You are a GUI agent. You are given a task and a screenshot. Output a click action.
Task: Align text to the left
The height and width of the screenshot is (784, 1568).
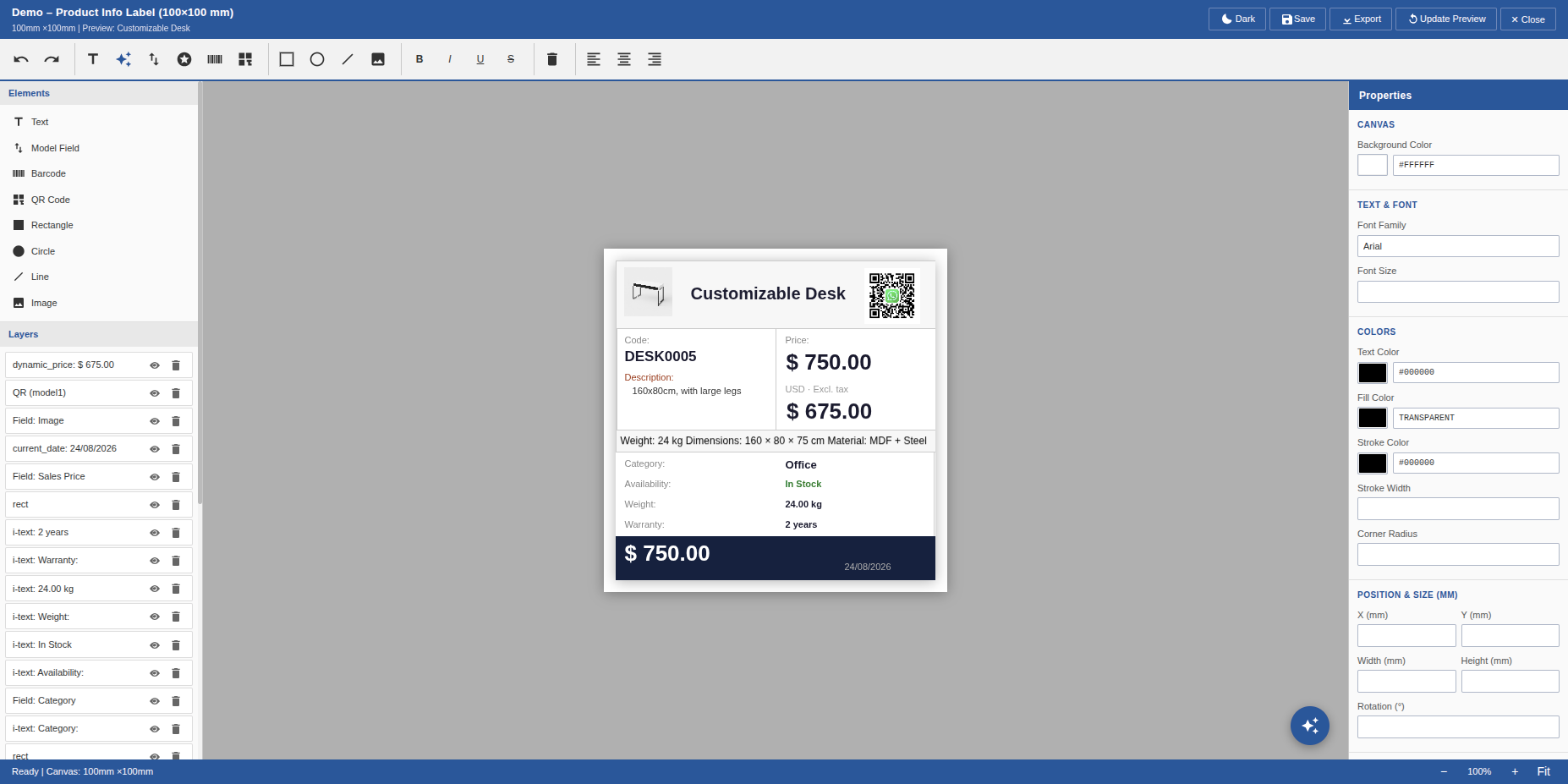point(594,59)
